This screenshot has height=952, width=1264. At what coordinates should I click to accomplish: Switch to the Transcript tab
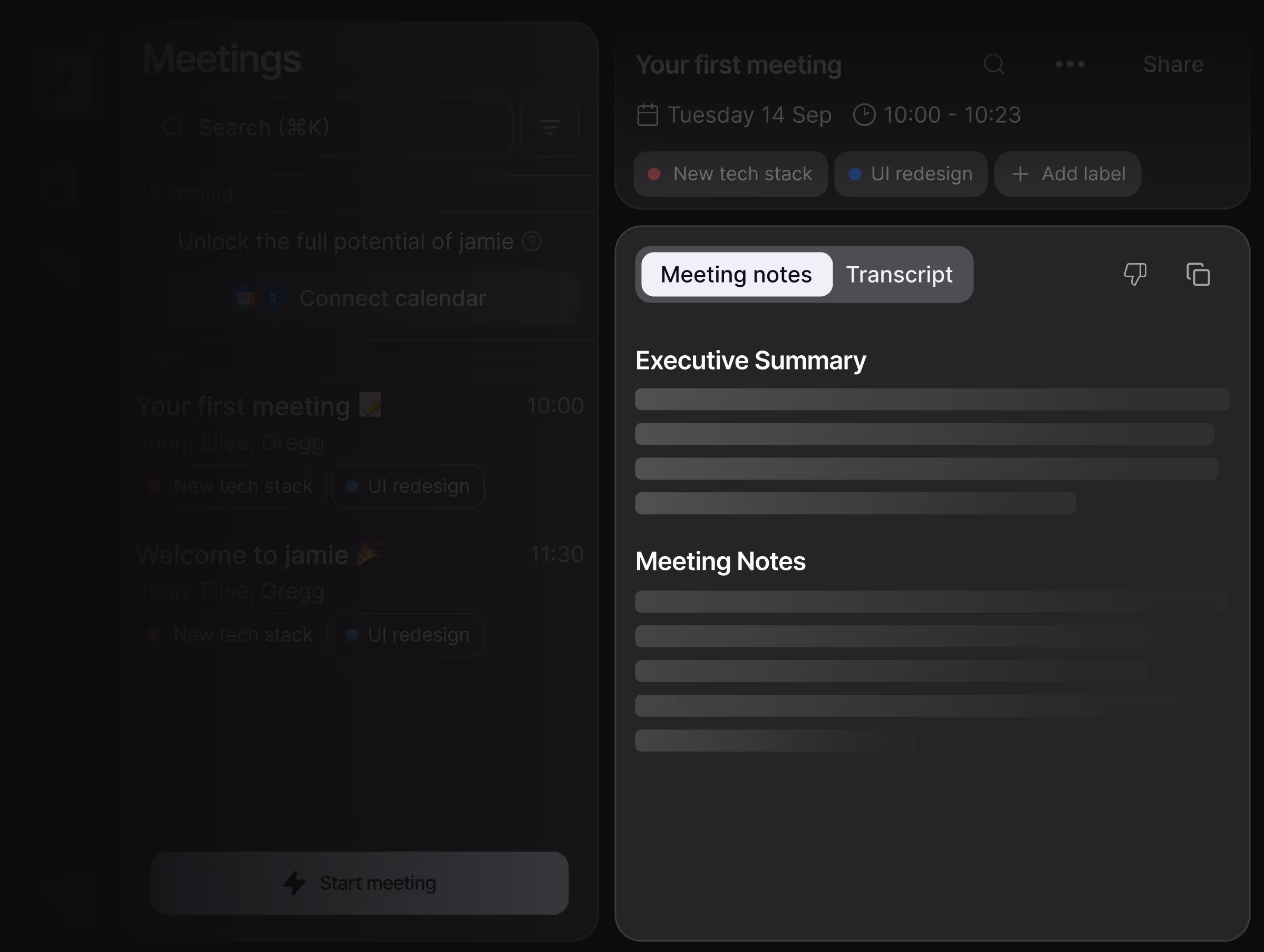point(900,274)
